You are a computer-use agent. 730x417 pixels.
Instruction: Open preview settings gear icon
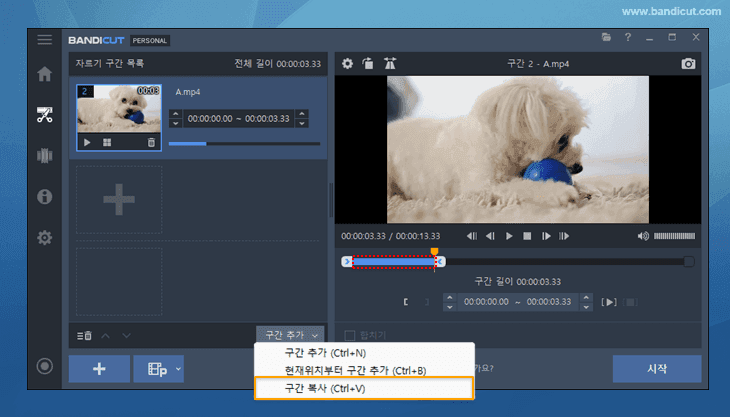[347, 63]
